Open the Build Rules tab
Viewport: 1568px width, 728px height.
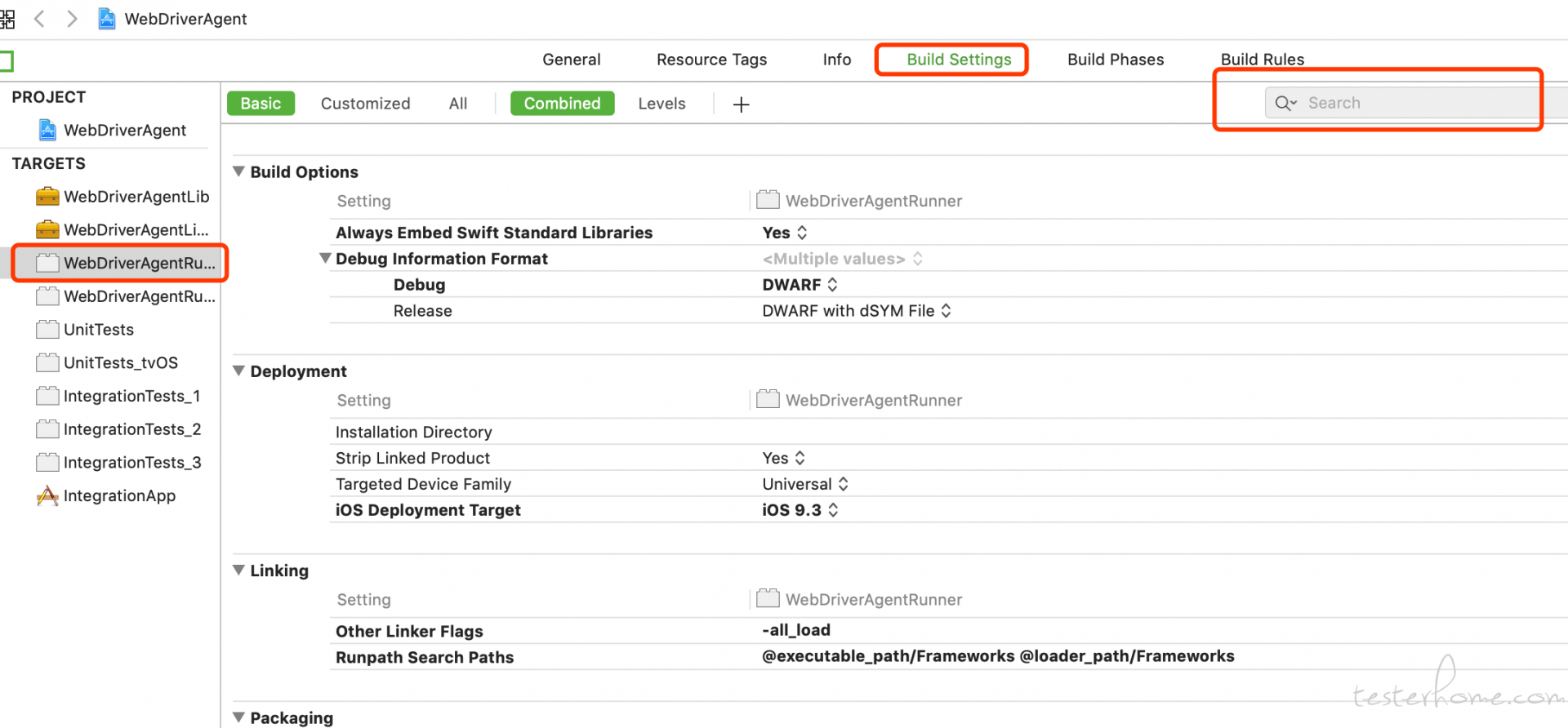pyautogui.click(x=1263, y=60)
